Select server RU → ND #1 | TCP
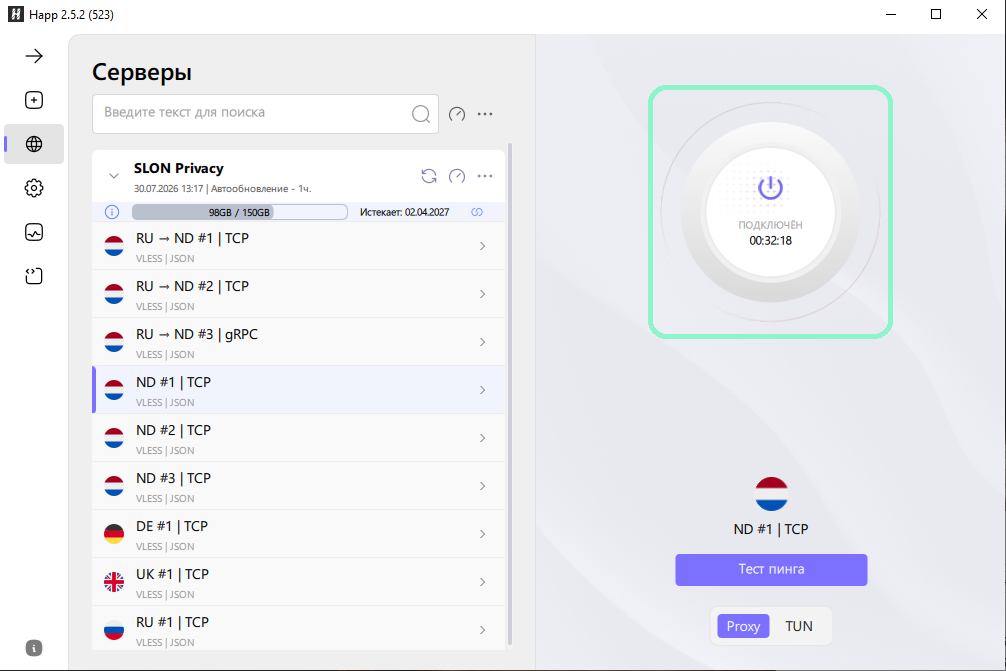Screen dimensions: 1006x671 298,246
